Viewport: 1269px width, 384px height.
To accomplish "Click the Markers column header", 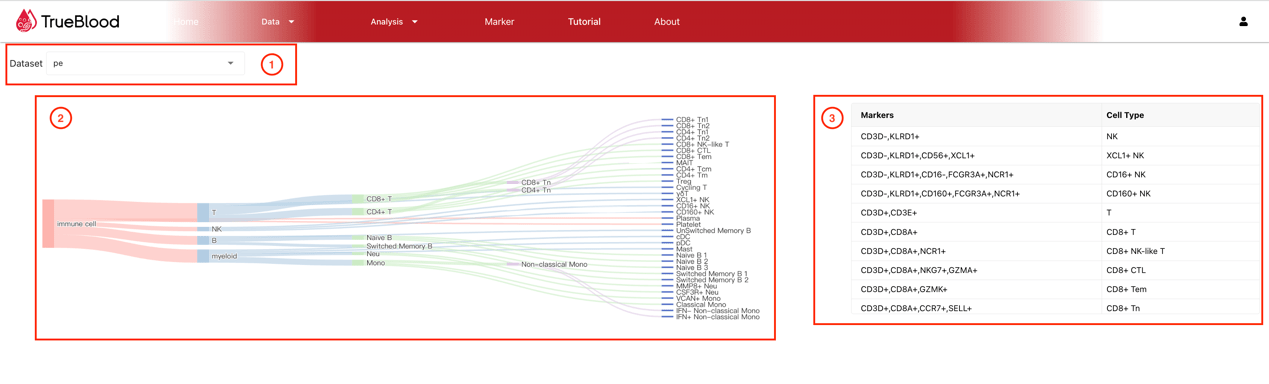I will coord(877,115).
